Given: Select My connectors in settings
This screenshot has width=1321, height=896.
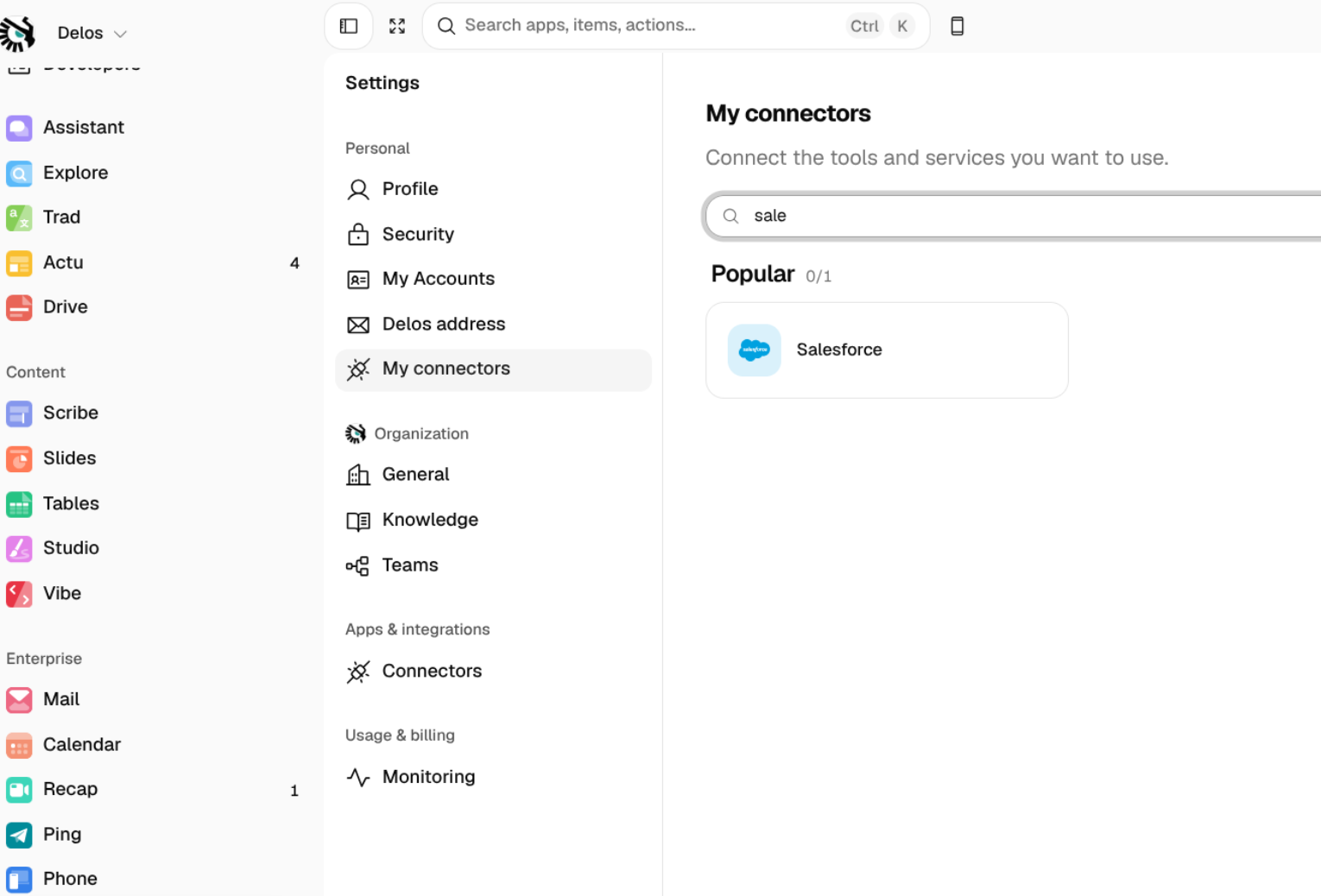Looking at the screenshot, I should pos(493,369).
